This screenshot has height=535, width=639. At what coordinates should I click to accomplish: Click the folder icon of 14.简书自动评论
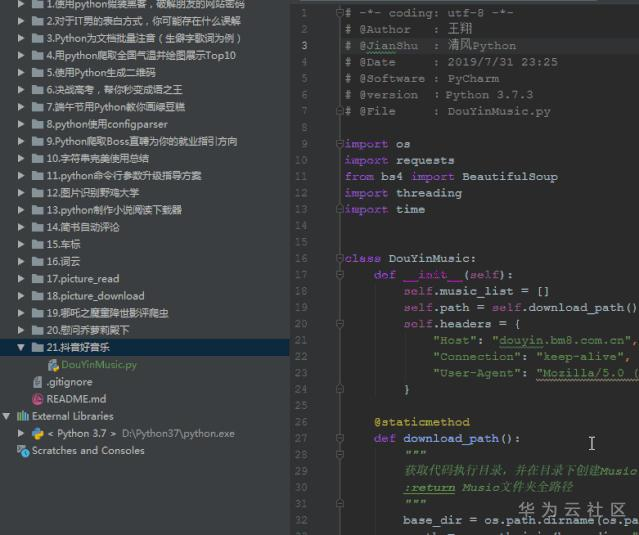click(37, 227)
